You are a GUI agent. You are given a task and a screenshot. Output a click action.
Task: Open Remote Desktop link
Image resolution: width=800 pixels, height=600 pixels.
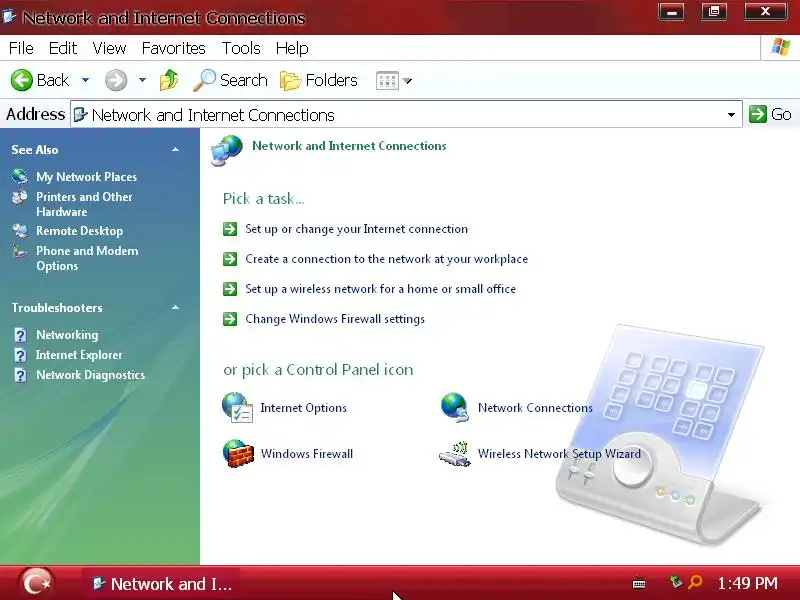click(x=79, y=231)
